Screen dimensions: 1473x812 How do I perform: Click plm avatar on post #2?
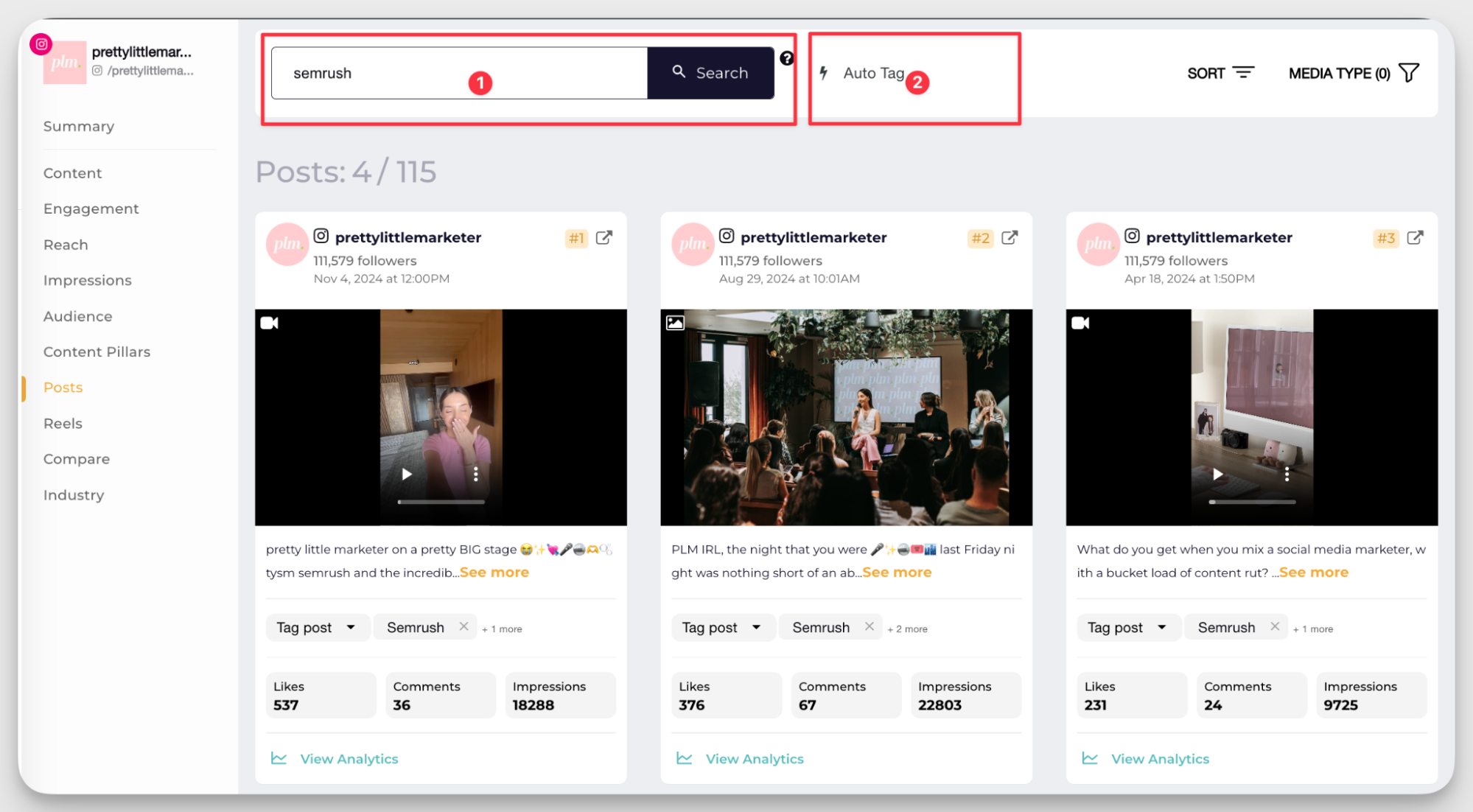693,244
